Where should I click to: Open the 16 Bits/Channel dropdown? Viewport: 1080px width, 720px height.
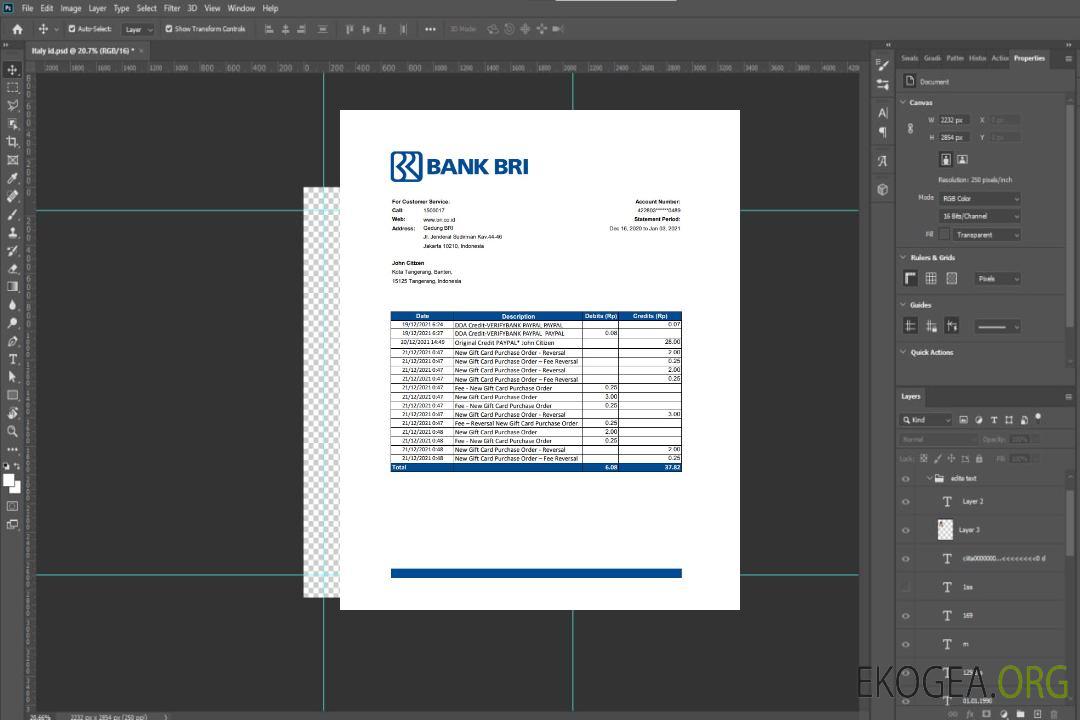pyautogui.click(x=979, y=216)
